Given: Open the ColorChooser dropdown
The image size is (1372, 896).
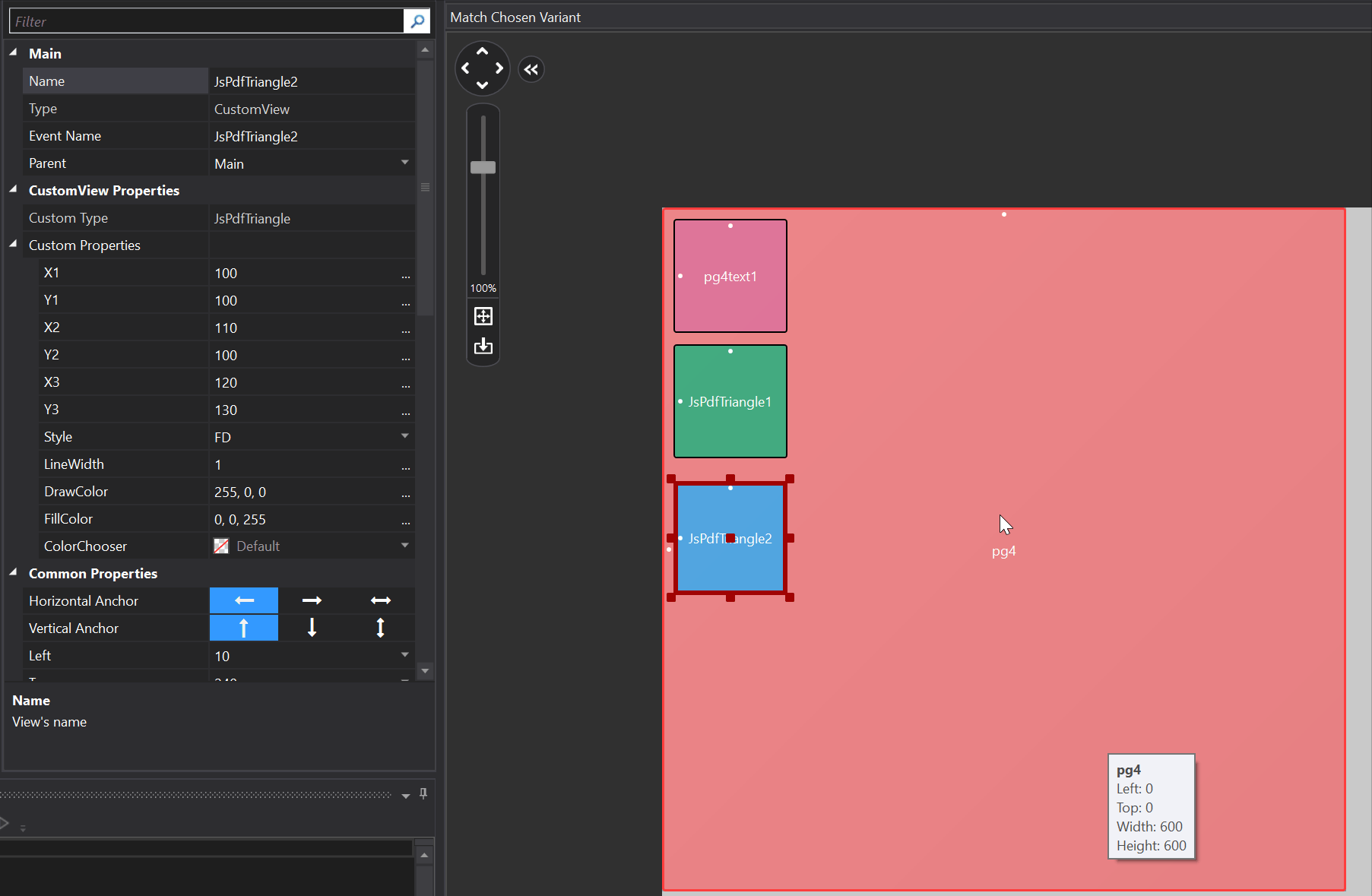Looking at the screenshot, I should pyautogui.click(x=405, y=546).
